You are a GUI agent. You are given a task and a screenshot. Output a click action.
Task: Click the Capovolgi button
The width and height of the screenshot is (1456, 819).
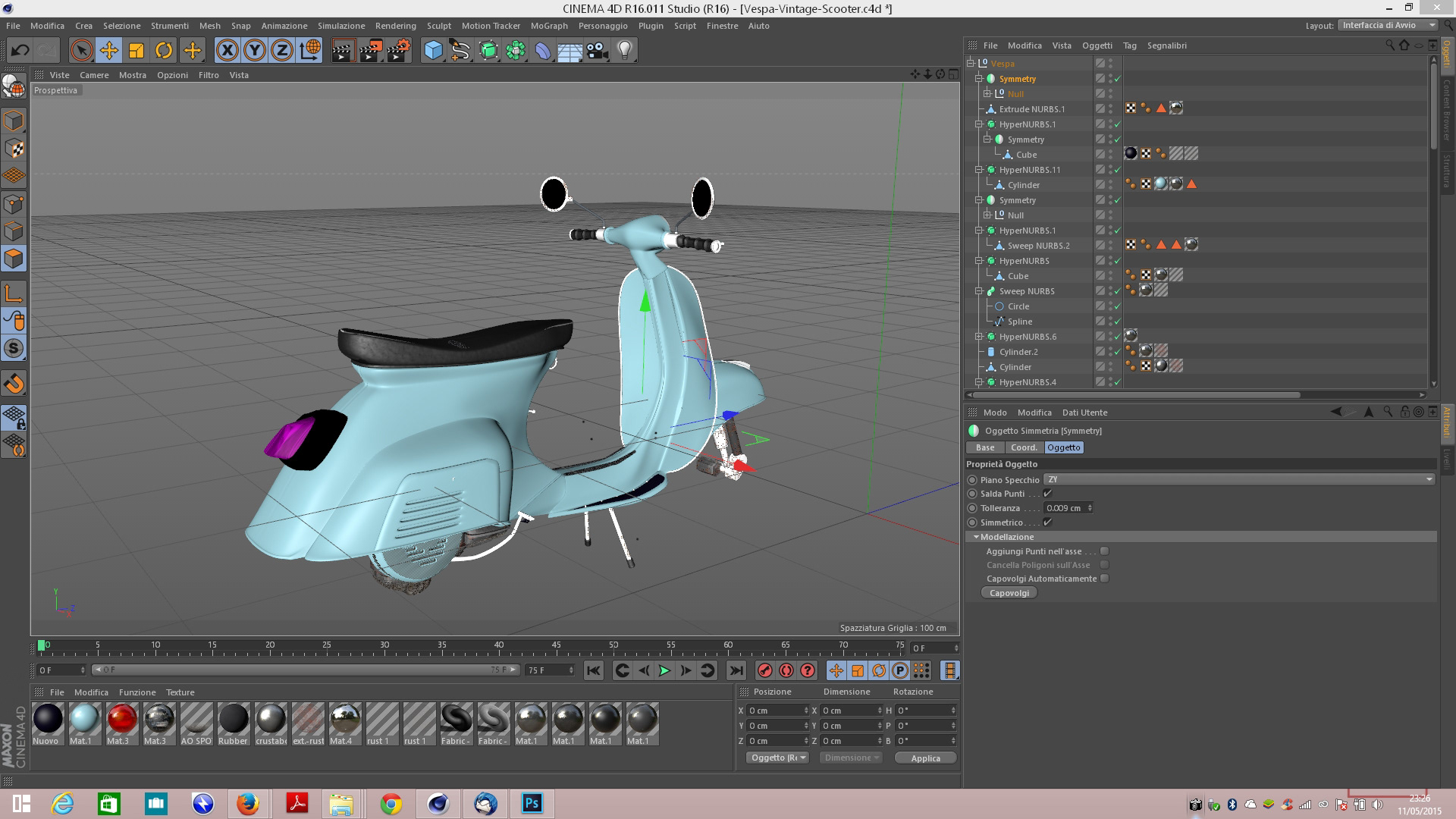(1009, 593)
